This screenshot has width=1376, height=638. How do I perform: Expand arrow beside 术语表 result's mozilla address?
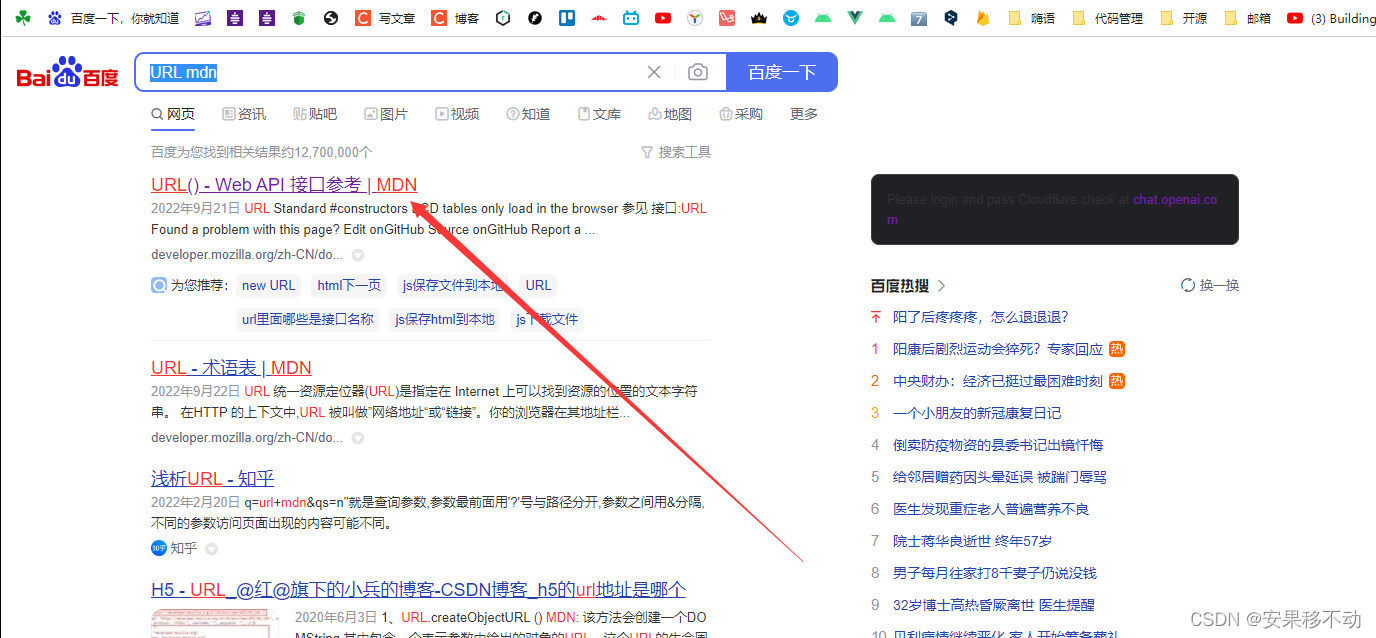(x=358, y=438)
